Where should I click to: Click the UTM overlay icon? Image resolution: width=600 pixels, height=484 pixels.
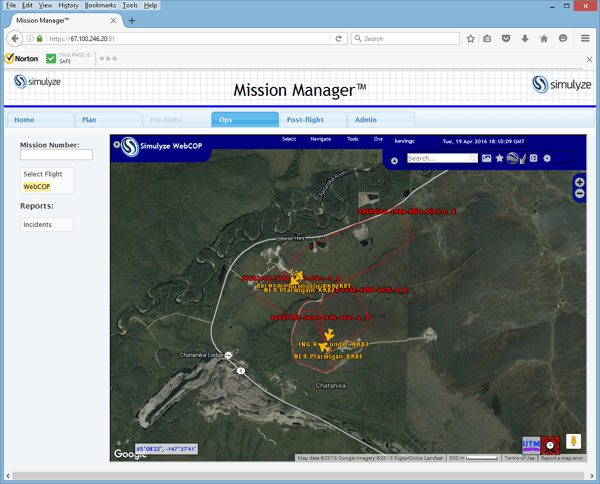531,445
